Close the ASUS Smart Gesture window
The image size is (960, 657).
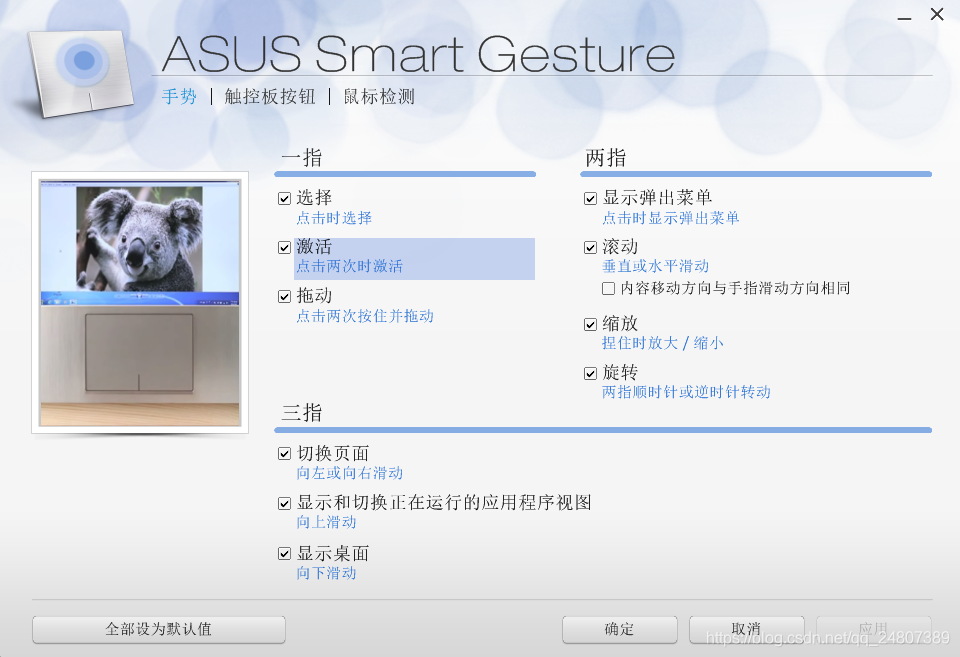coord(937,14)
